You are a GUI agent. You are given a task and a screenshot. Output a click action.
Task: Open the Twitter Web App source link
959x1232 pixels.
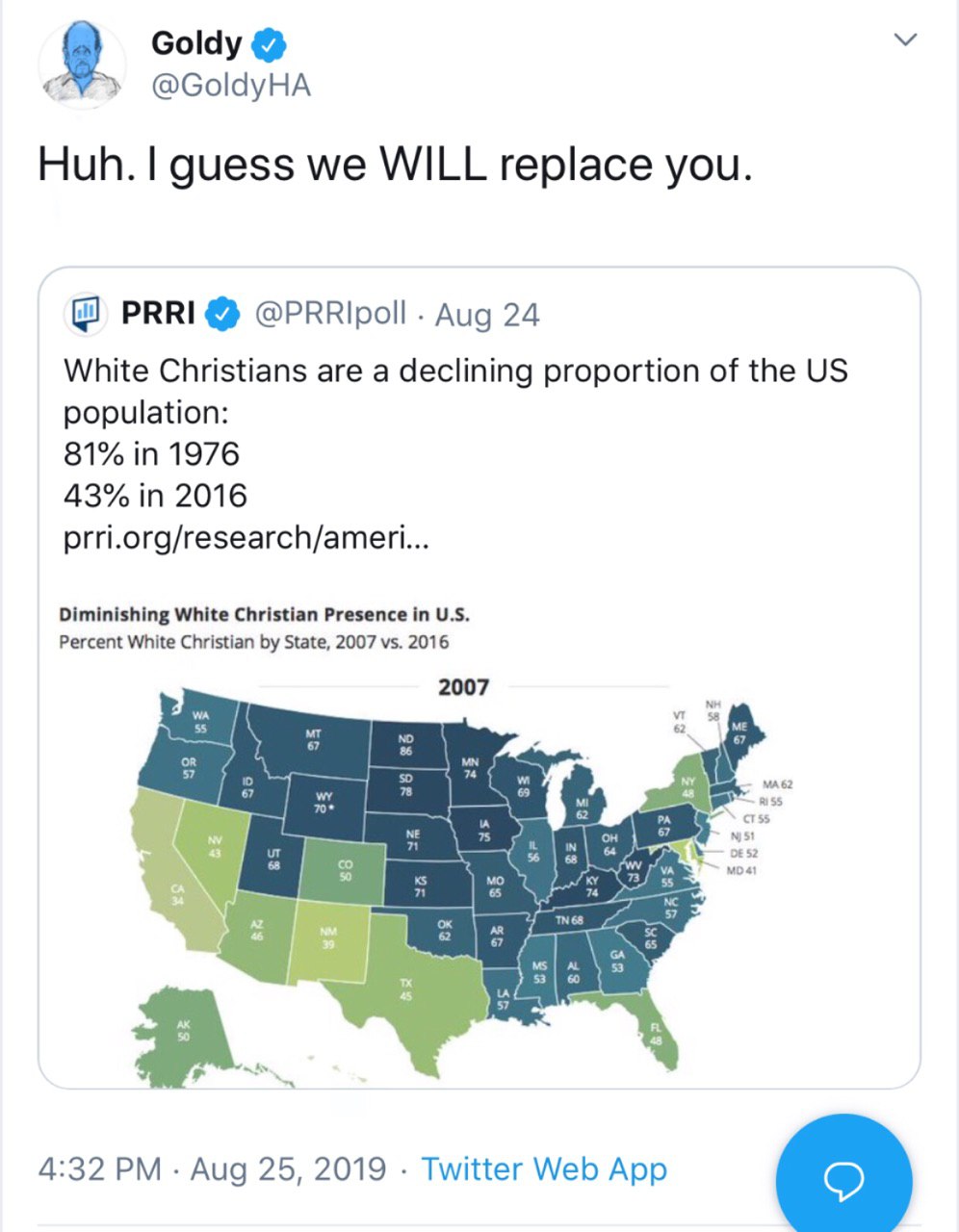pos(544,1168)
